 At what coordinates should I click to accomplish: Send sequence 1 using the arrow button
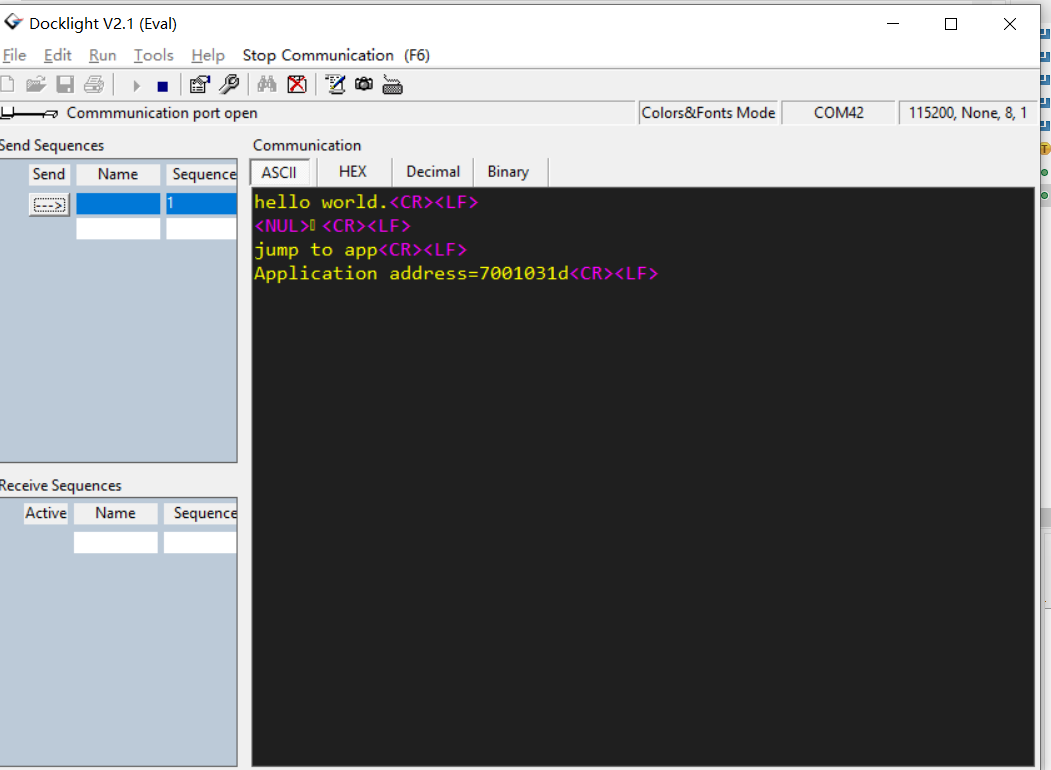(x=49, y=203)
